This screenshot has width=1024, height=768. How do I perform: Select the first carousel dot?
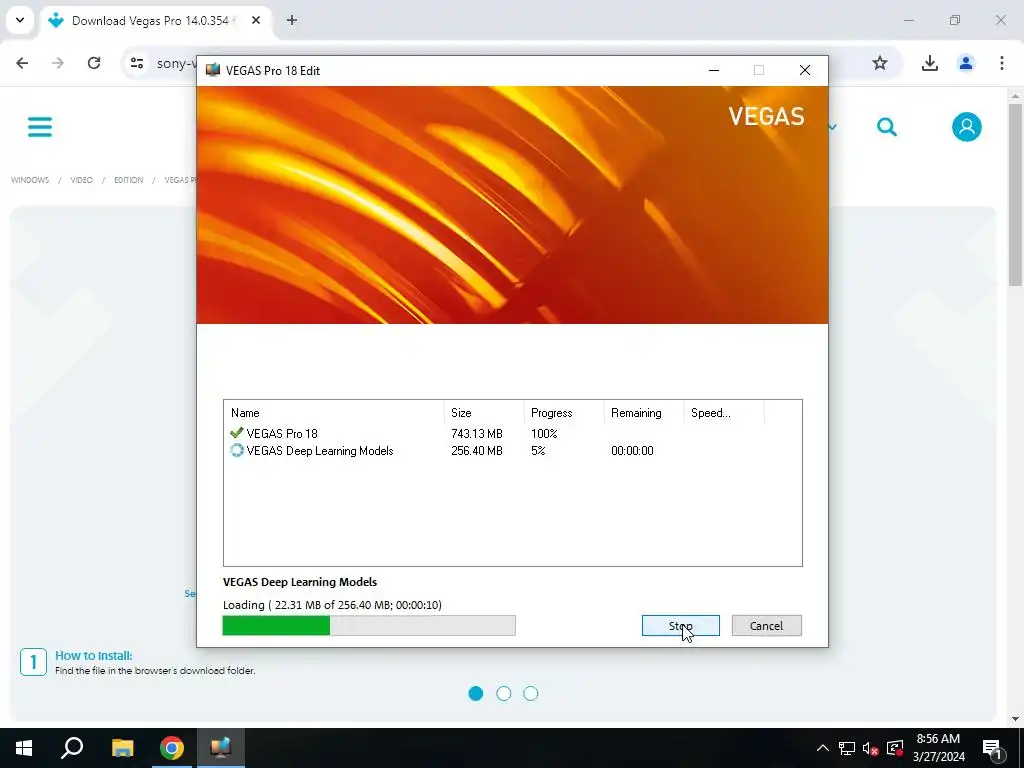[475, 694]
